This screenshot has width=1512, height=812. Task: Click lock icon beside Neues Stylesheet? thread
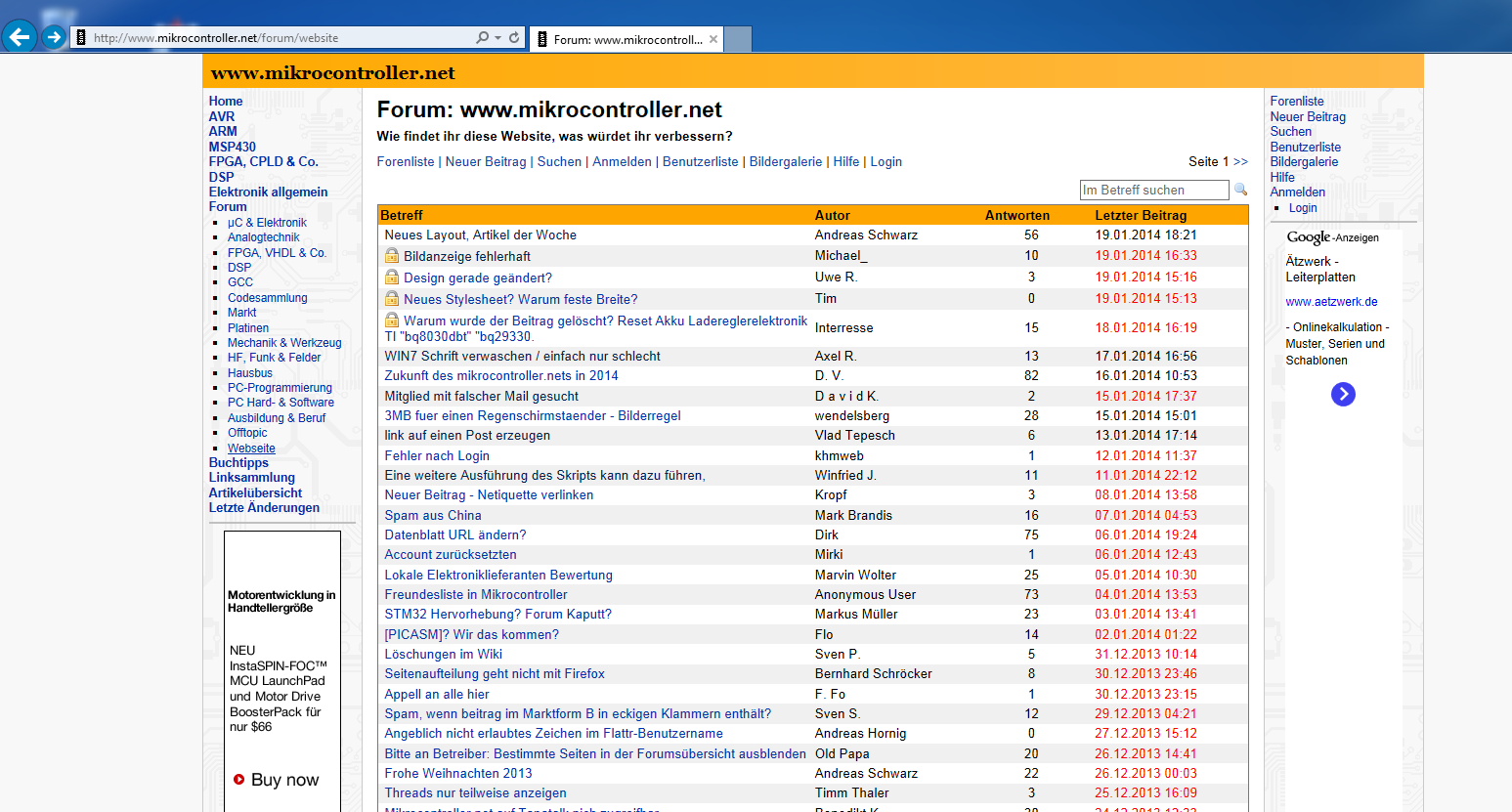coord(392,298)
